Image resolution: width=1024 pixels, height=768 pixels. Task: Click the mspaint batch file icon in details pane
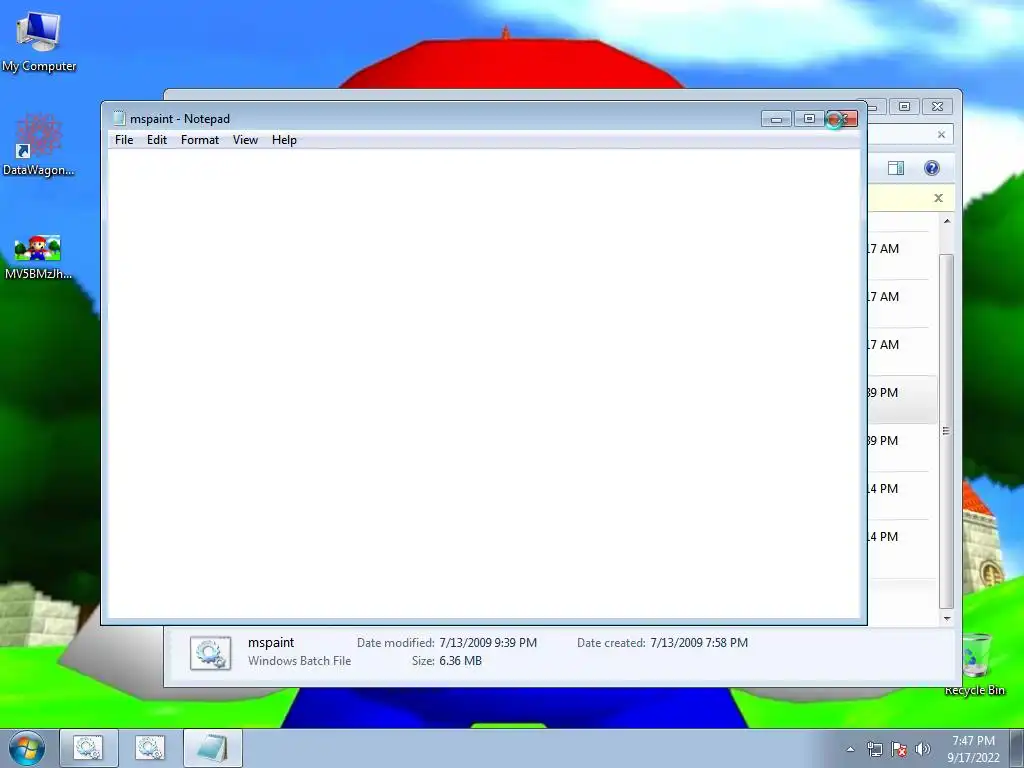[x=210, y=653]
